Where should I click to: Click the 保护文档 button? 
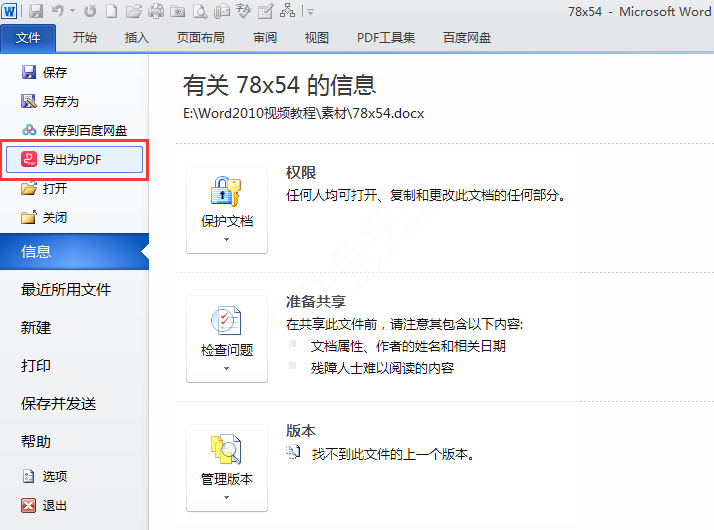227,210
